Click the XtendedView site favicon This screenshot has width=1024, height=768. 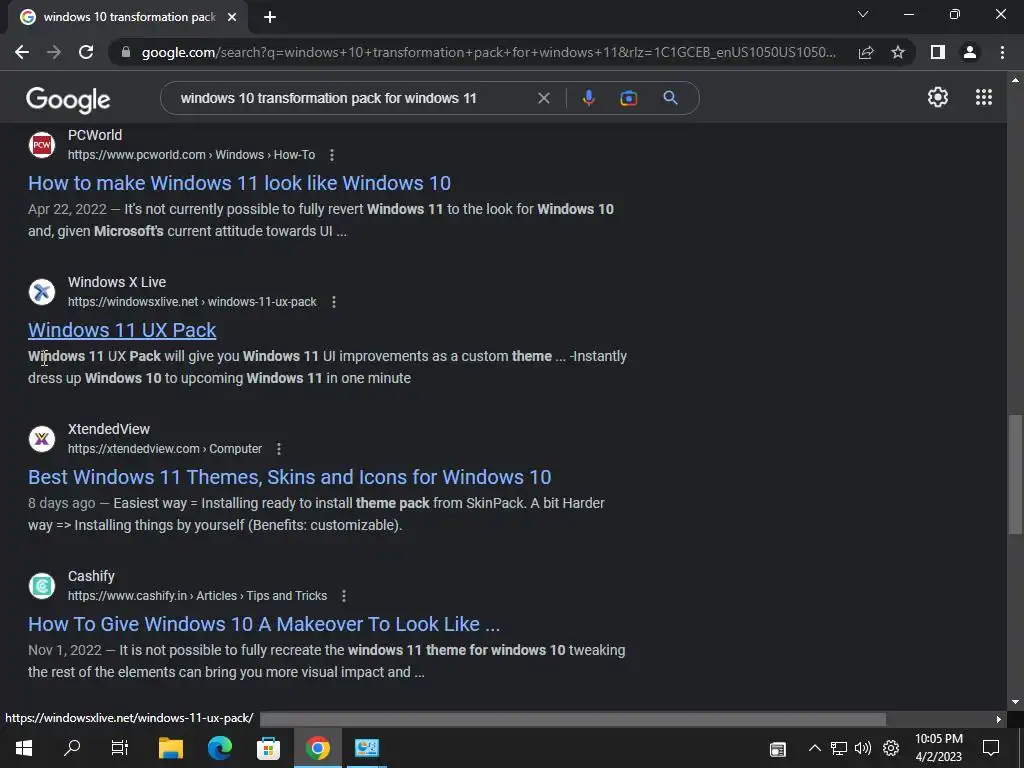[x=42, y=439]
